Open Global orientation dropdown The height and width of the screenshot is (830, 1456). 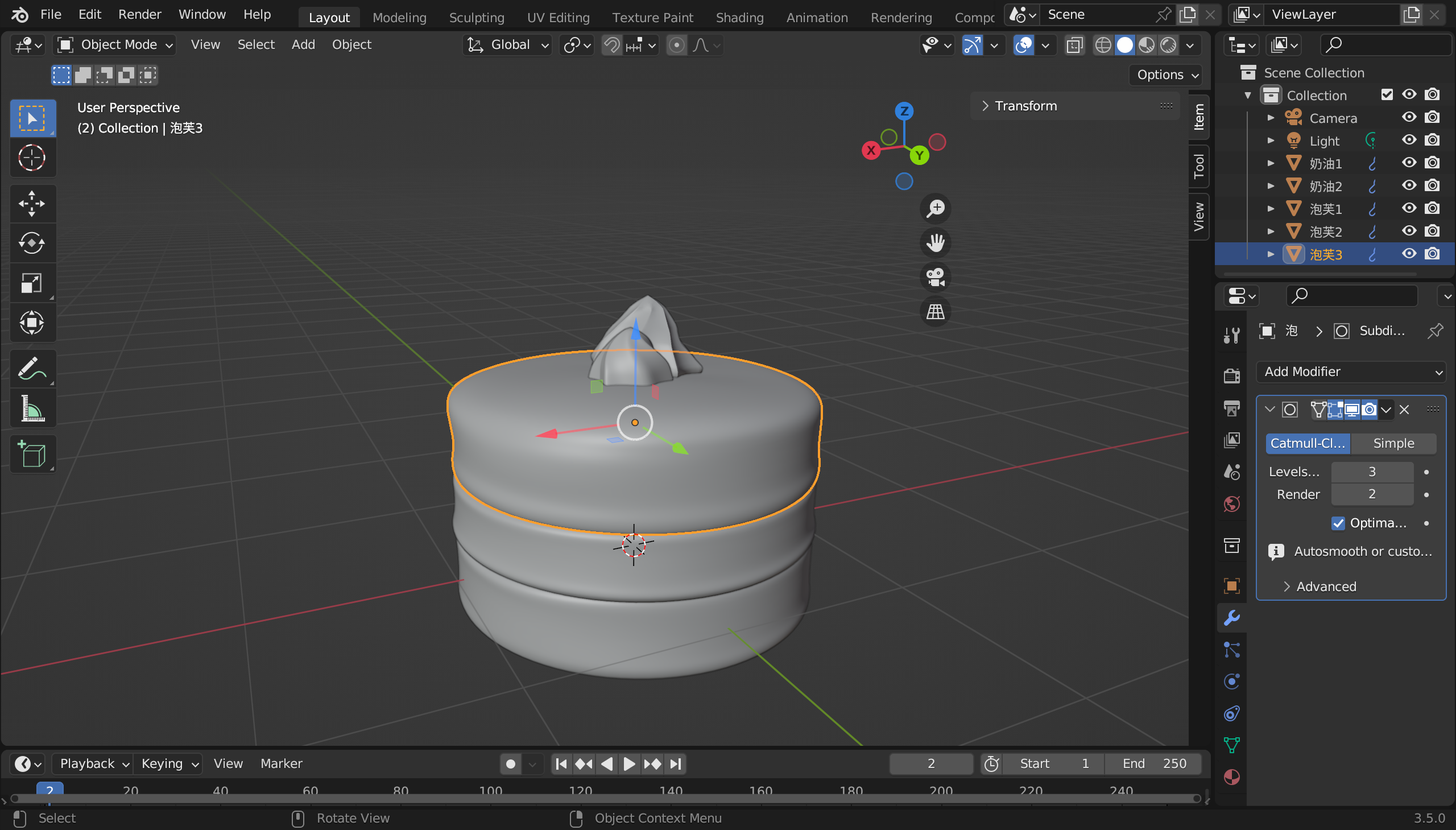[507, 45]
